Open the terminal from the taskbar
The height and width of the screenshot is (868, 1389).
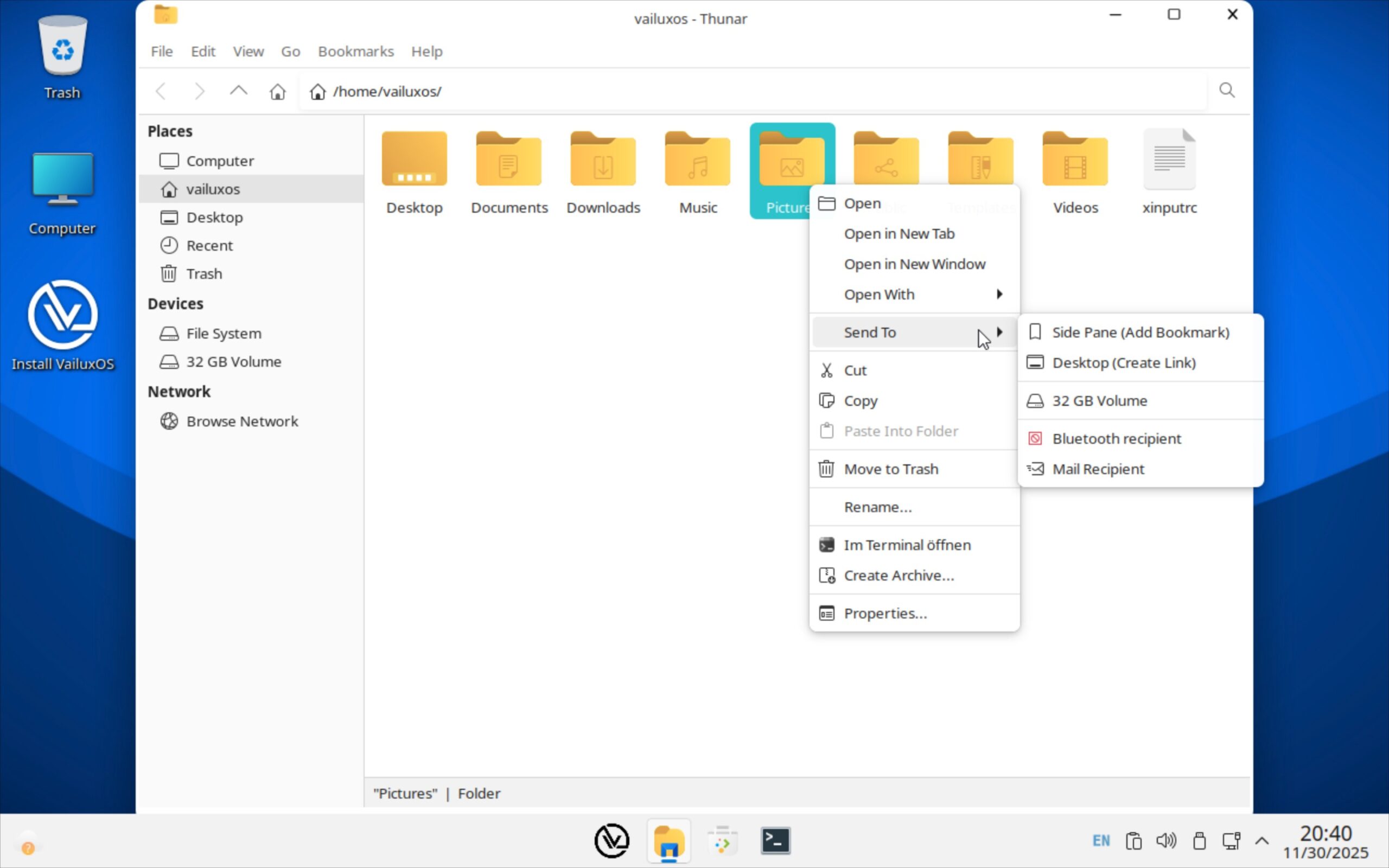[x=775, y=841]
